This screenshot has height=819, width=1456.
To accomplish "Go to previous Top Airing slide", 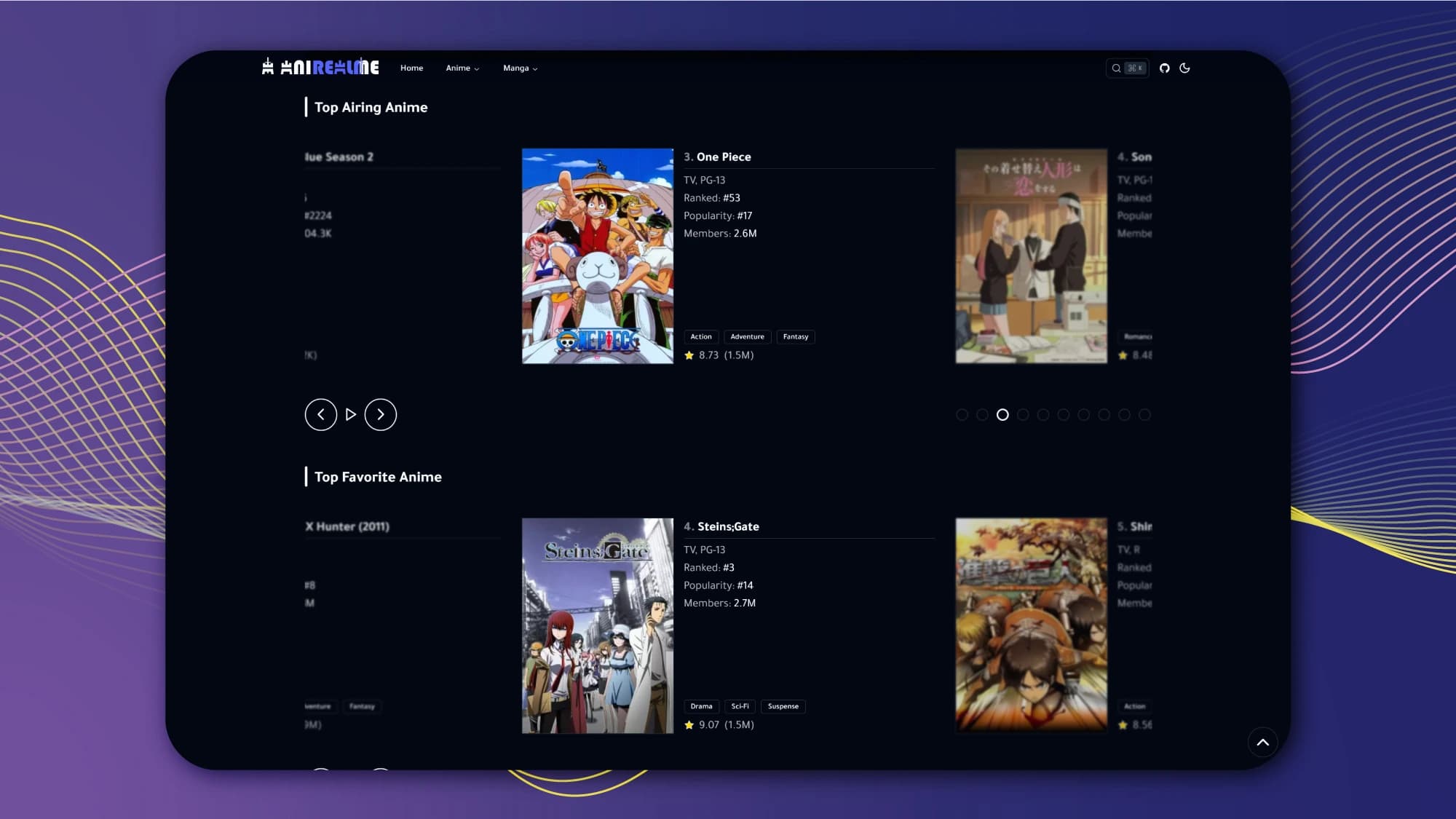I will pos(320,414).
